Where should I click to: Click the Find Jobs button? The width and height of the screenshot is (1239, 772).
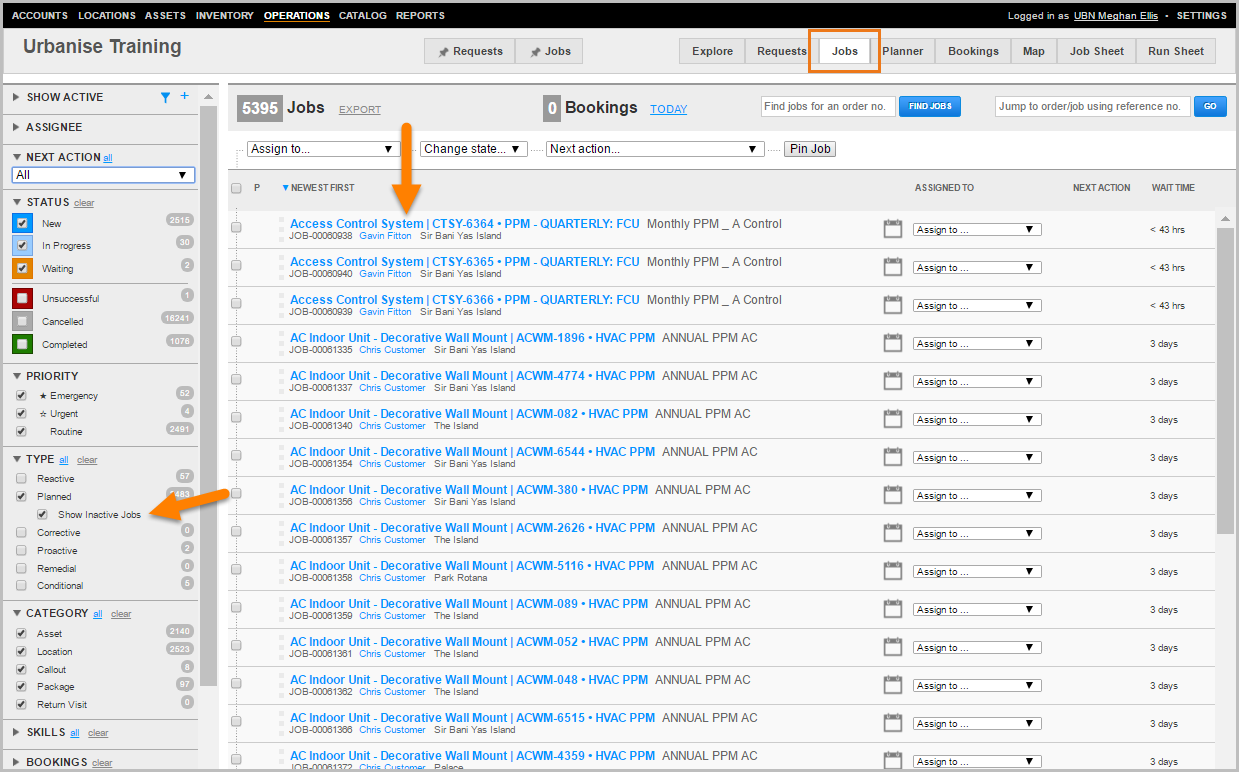point(929,106)
